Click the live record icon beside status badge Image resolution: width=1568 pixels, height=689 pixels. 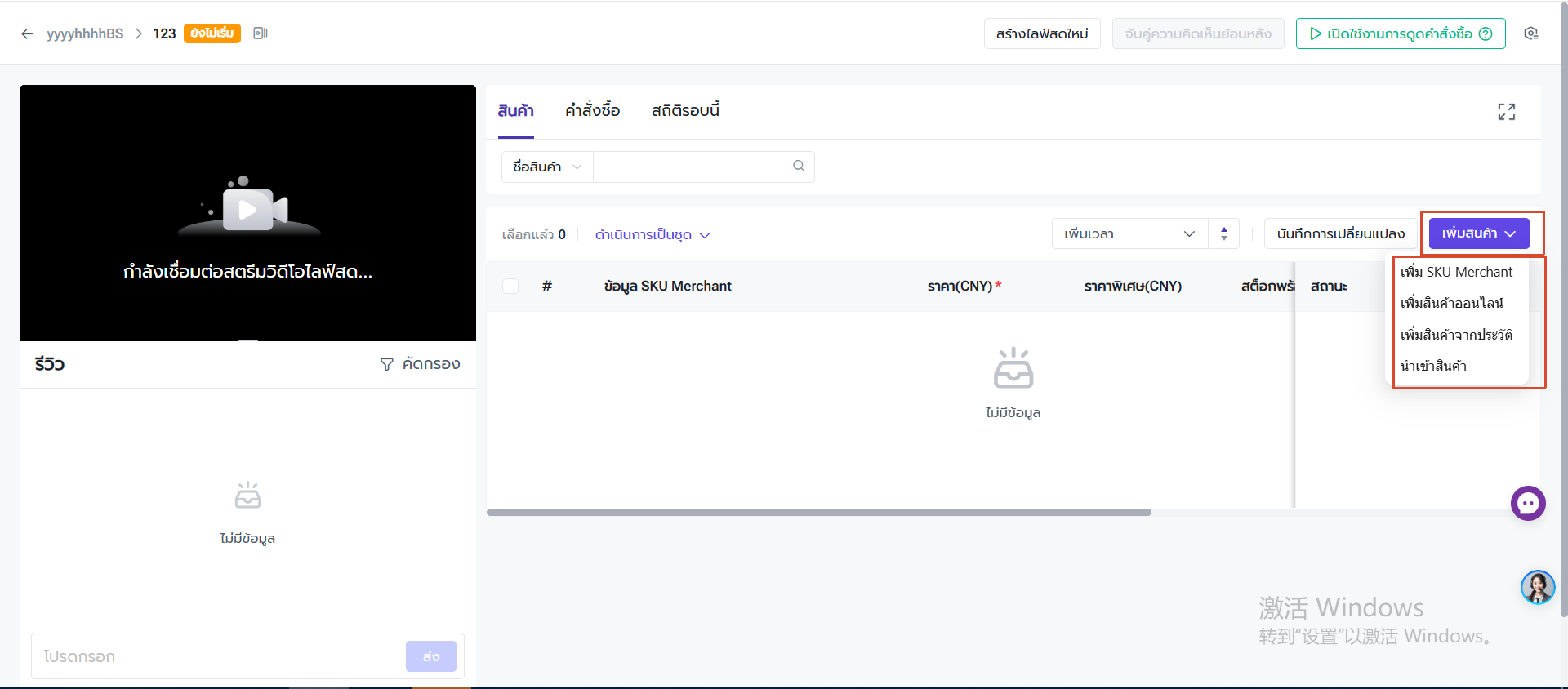coord(261,33)
